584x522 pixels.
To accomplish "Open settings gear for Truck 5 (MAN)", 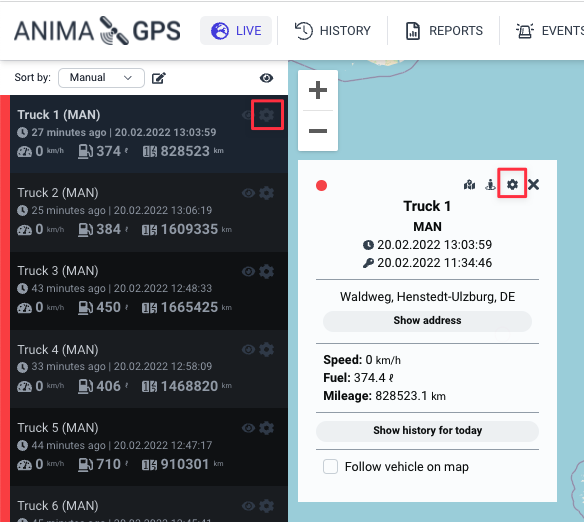I will pyautogui.click(x=267, y=428).
